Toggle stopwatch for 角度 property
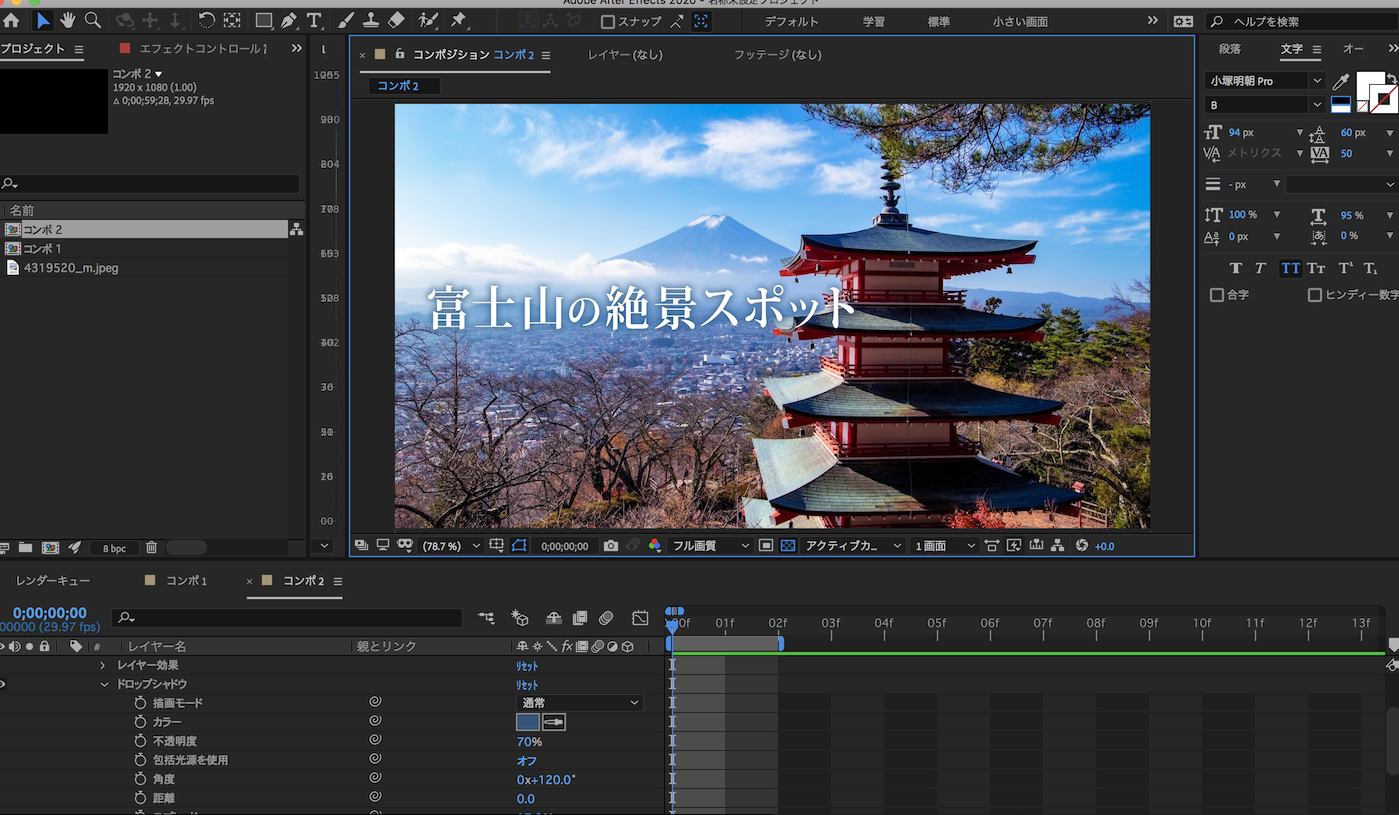This screenshot has height=815, width=1399. [140, 779]
